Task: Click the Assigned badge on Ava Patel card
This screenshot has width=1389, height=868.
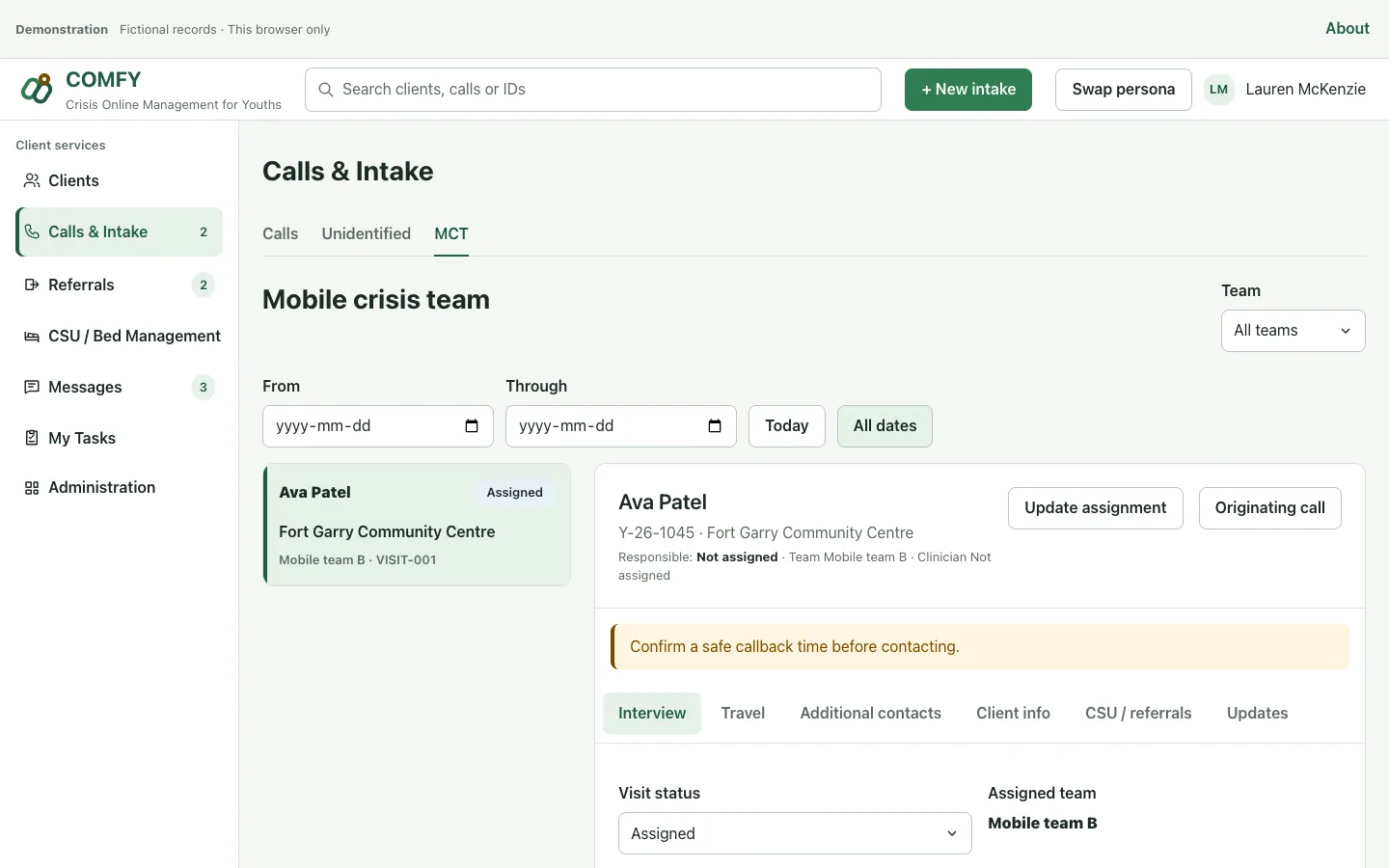Action: (x=514, y=493)
